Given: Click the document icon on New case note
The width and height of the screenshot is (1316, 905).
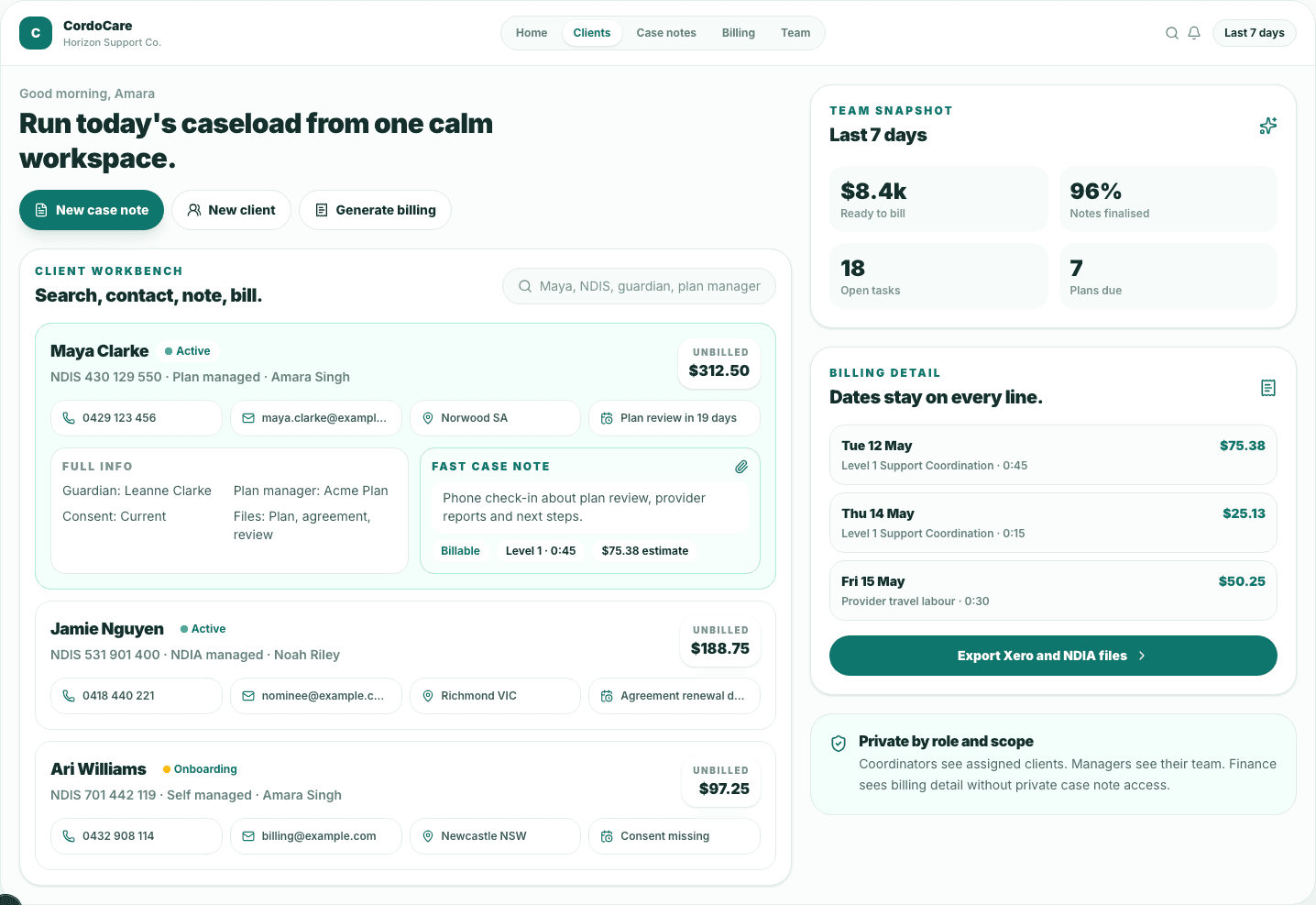Looking at the screenshot, I should click(41, 210).
